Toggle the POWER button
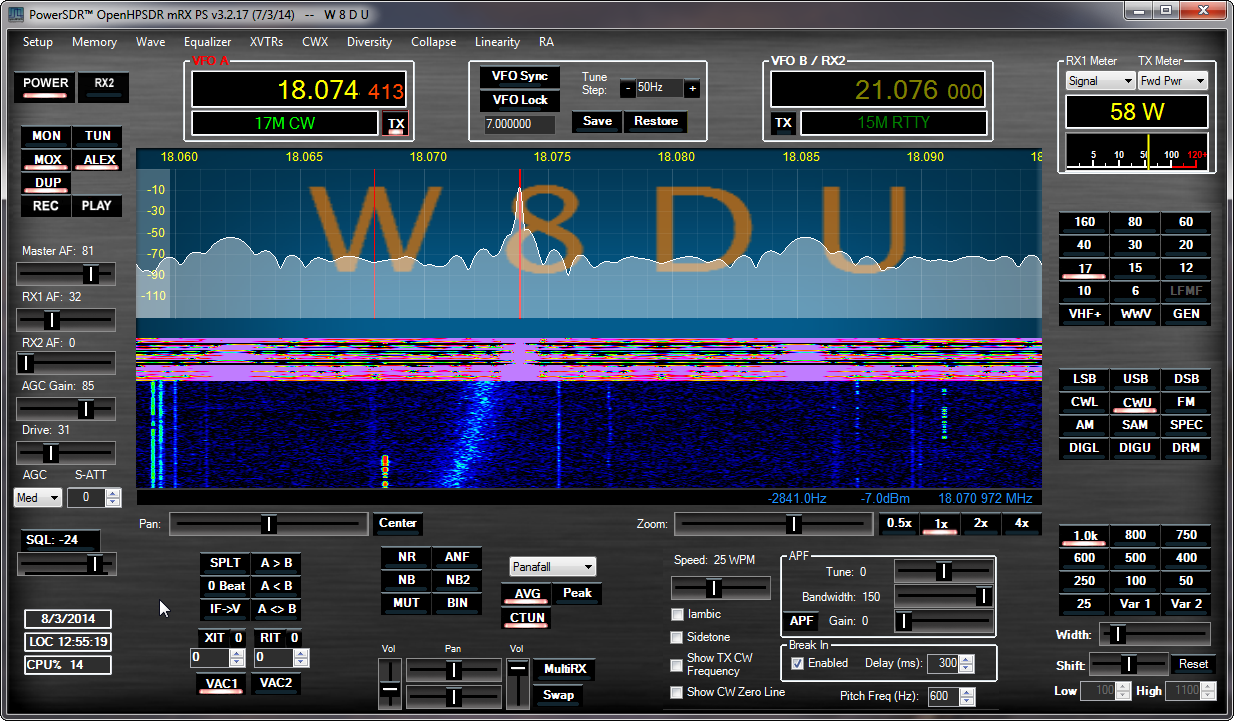 click(46, 86)
